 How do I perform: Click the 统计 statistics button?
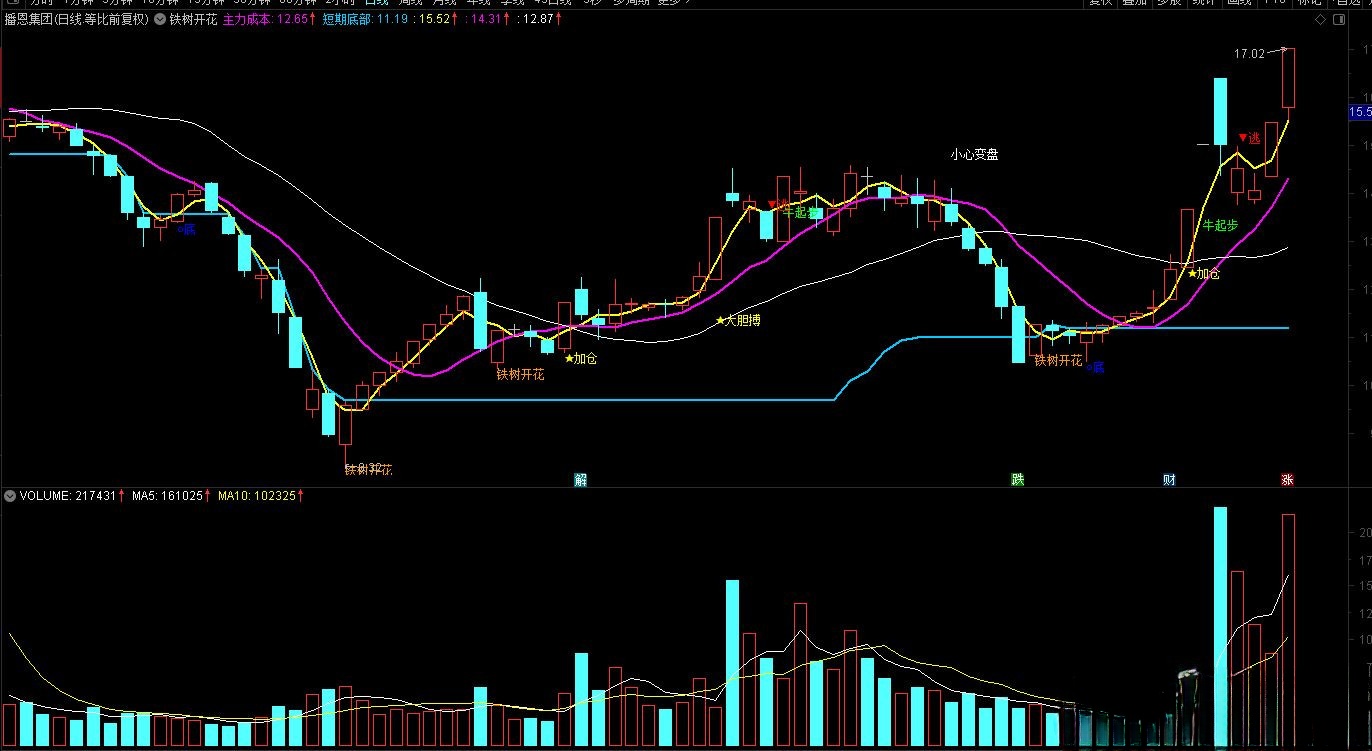click(1203, 2)
